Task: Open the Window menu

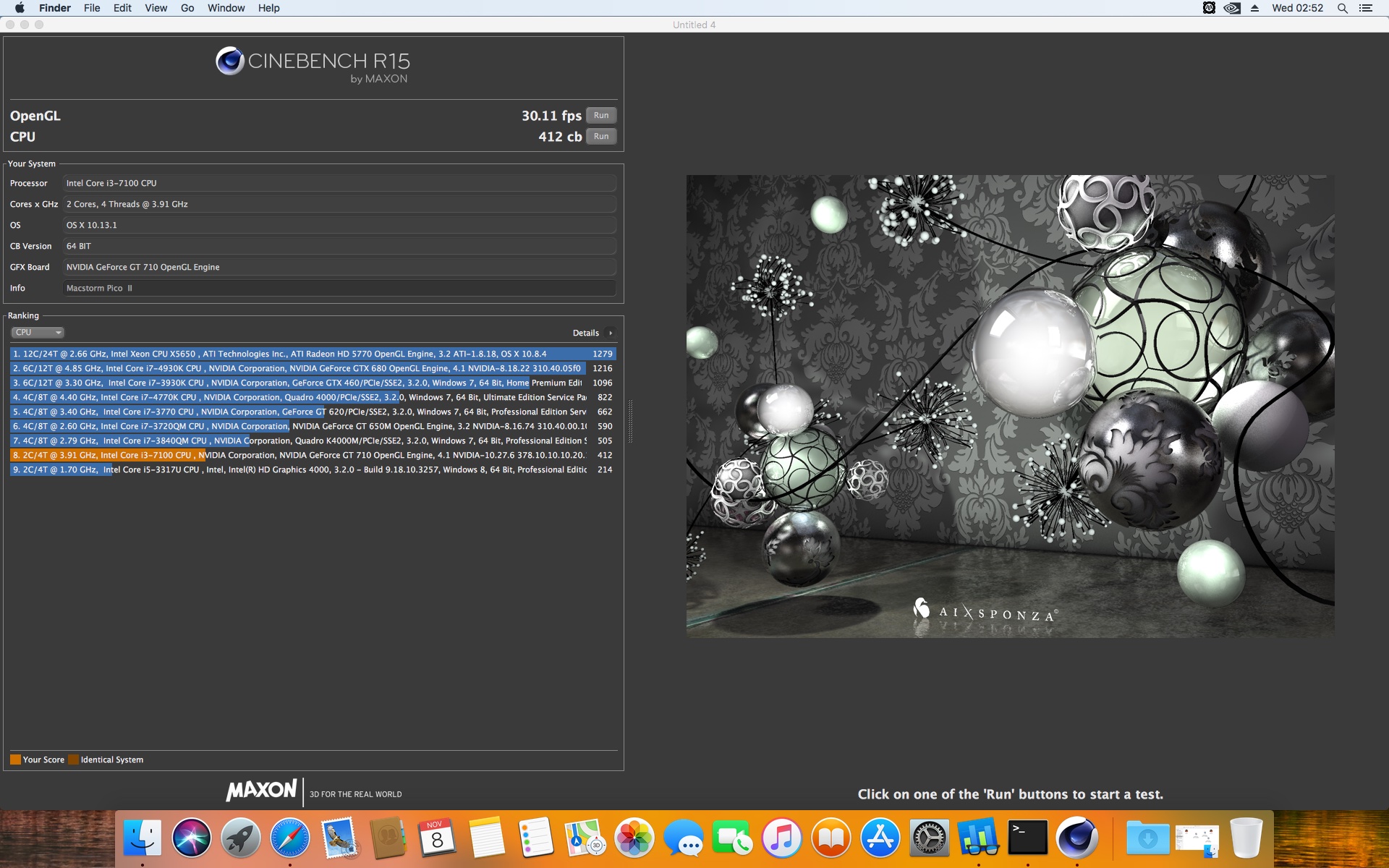Action: (226, 8)
